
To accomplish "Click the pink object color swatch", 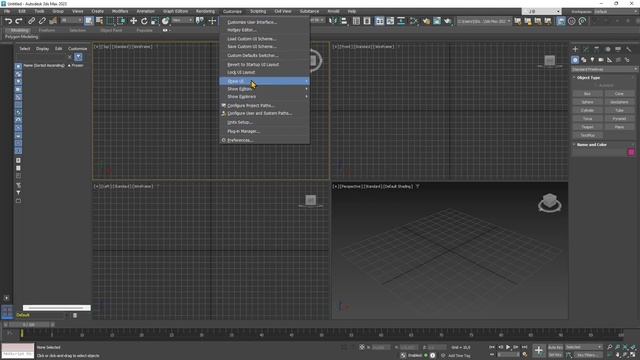I will pyautogui.click(x=631, y=152).
